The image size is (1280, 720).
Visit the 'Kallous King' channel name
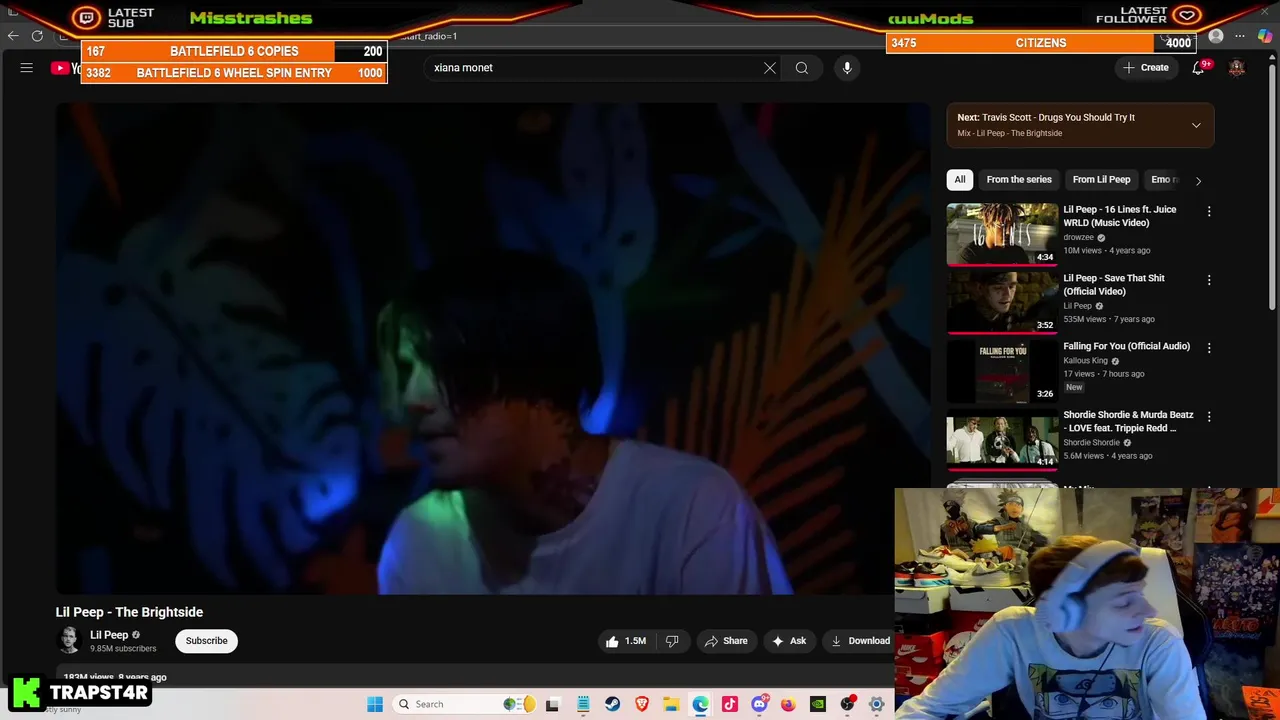(x=1085, y=360)
